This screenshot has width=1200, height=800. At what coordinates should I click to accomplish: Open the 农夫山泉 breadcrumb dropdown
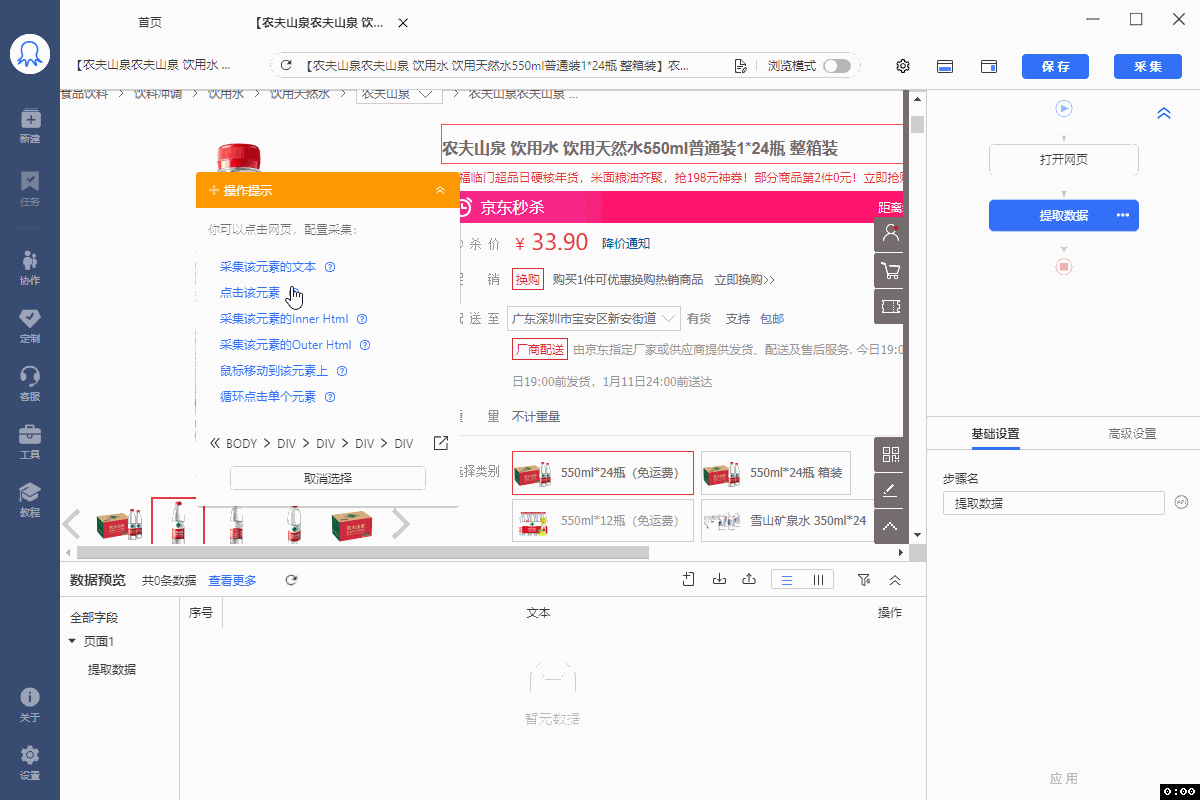pos(399,94)
